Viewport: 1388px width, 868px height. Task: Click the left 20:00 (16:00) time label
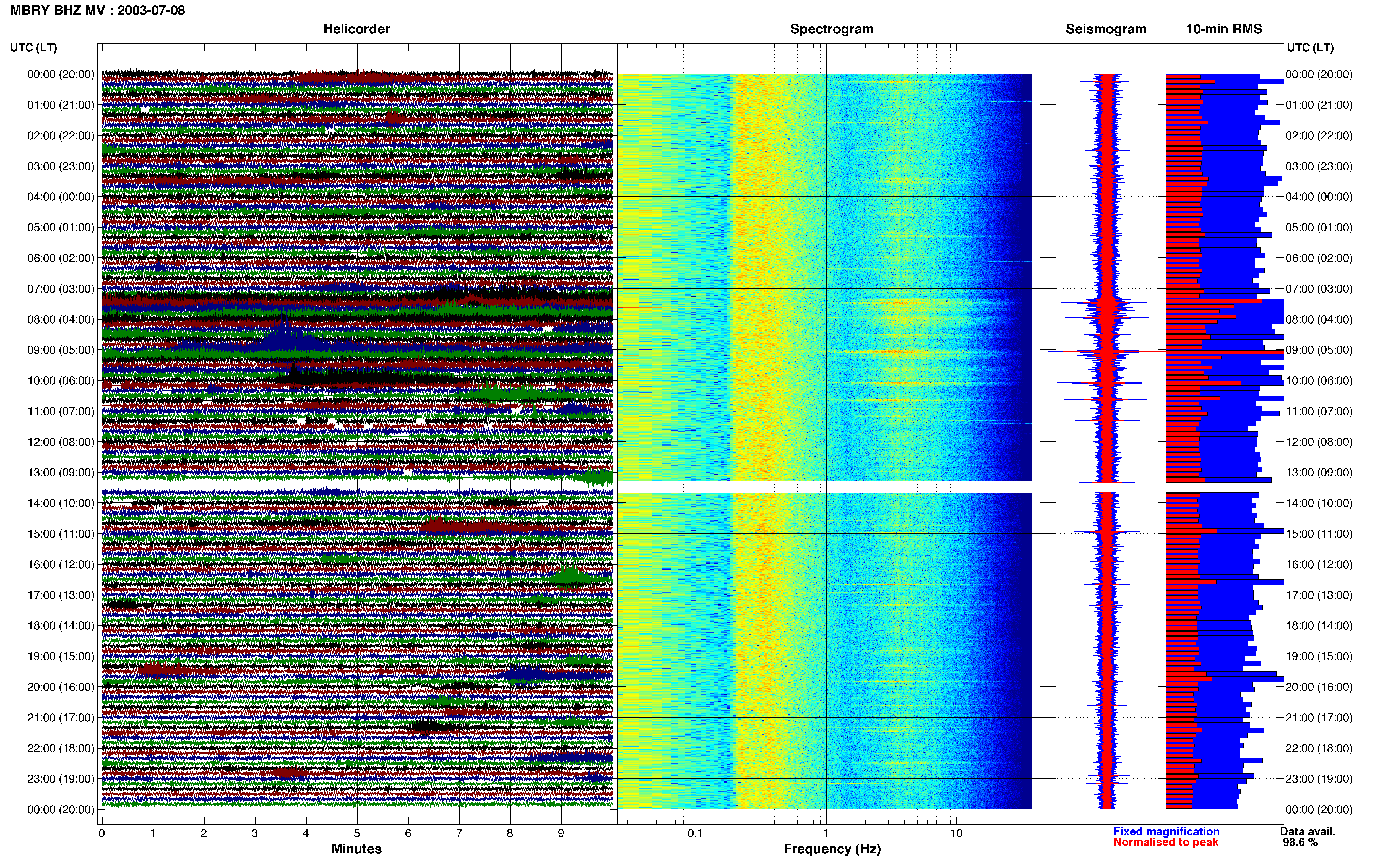(x=61, y=687)
